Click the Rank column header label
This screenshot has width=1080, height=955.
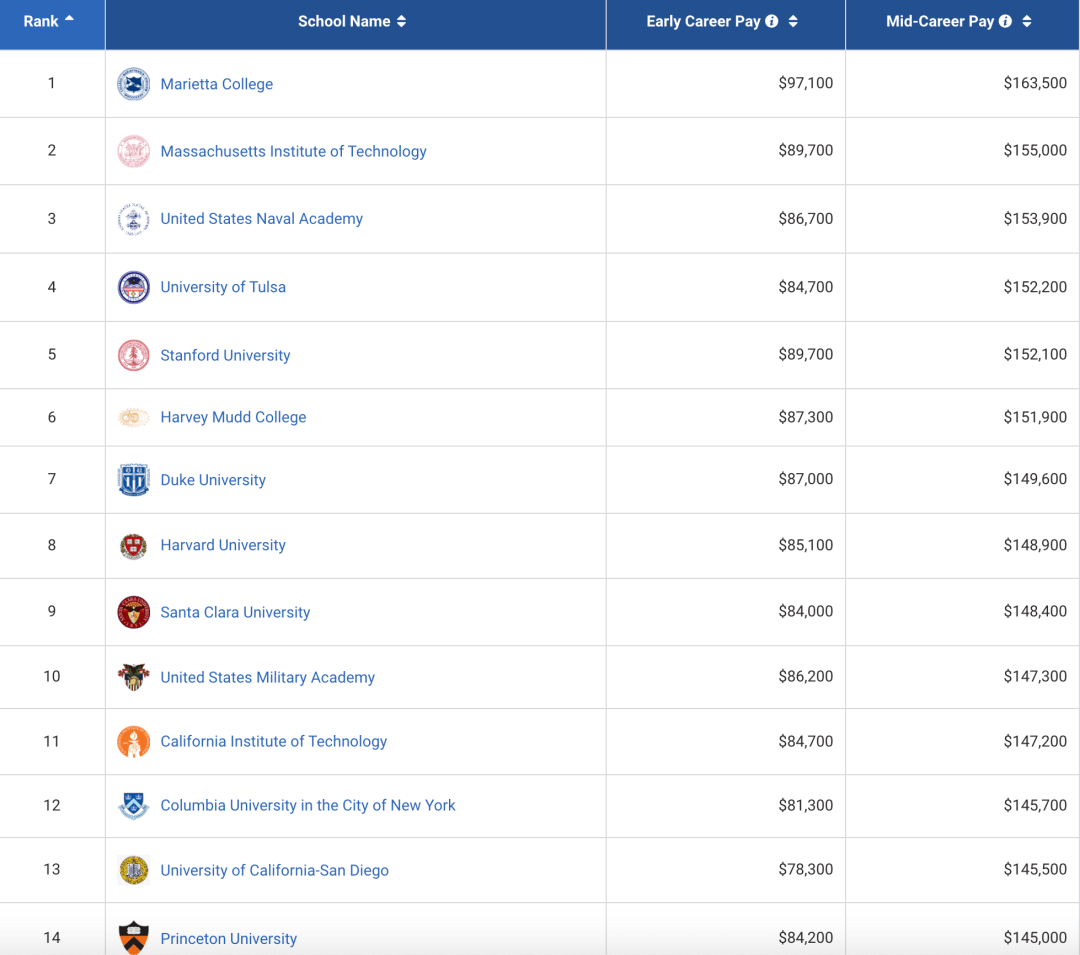(41, 21)
